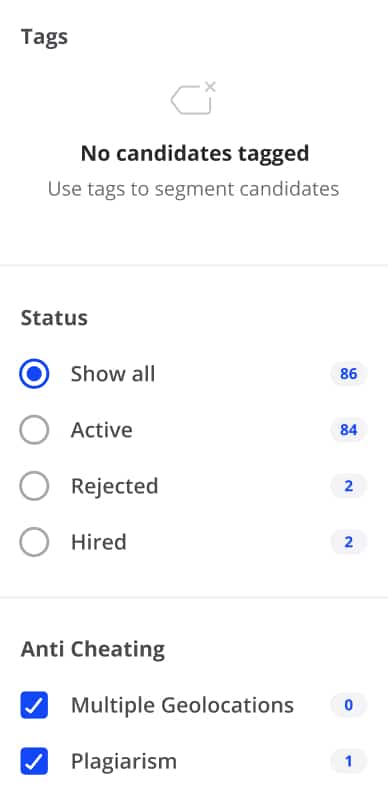The width and height of the screenshot is (388, 808).
Task: Click the Multiple Geolocations count badge
Action: tap(349, 705)
